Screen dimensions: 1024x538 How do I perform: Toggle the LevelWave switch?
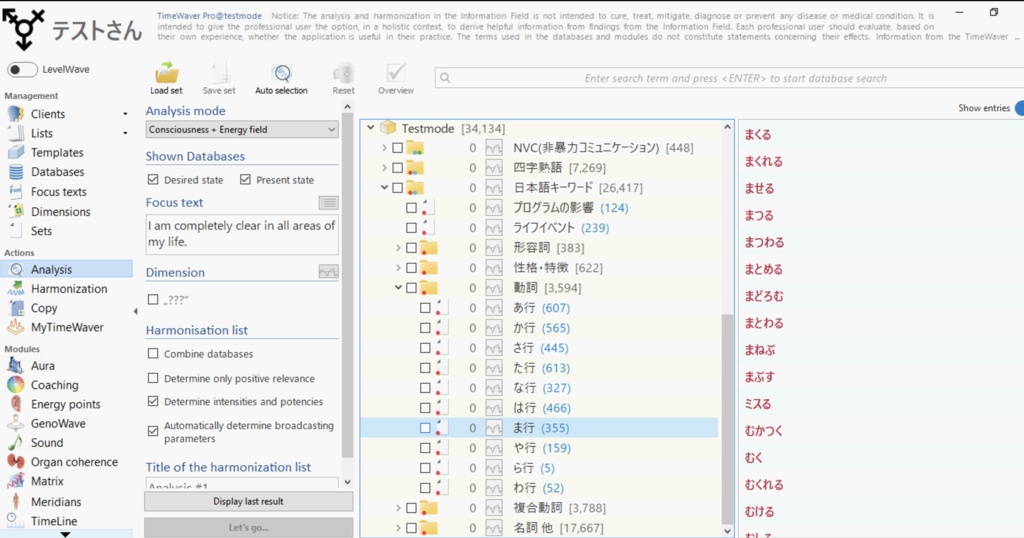[22, 69]
